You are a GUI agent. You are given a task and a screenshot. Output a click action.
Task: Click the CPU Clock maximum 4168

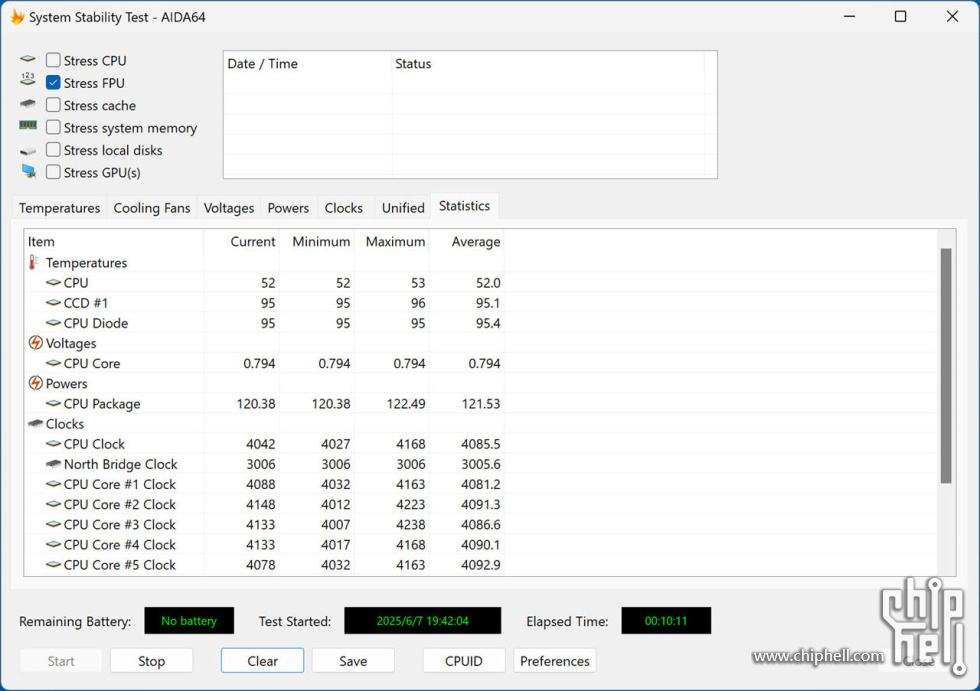[411, 444]
